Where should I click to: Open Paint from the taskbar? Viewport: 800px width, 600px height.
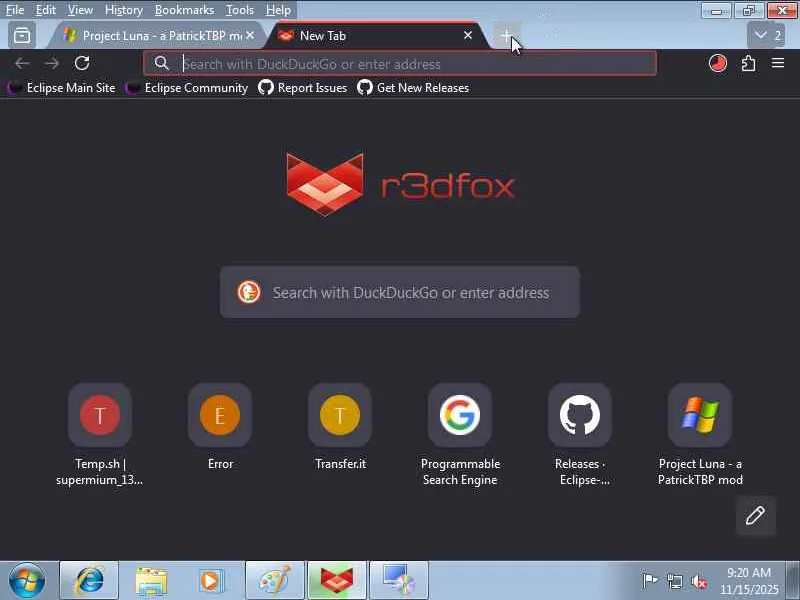tap(274, 581)
